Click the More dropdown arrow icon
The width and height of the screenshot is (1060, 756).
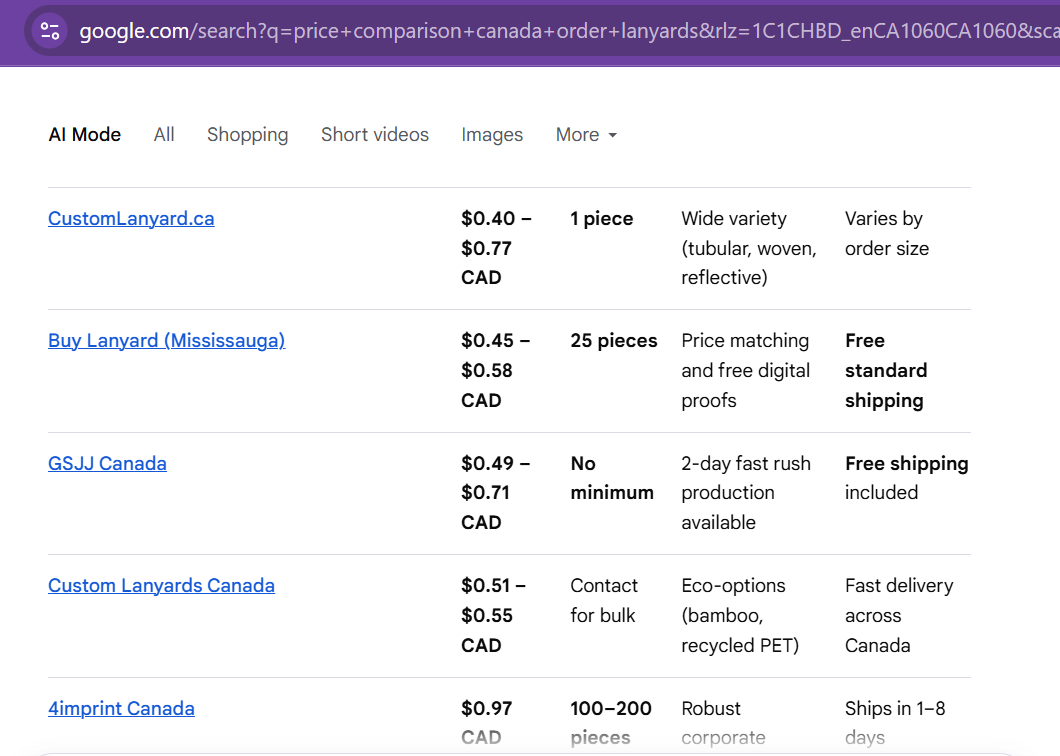point(612,135)
